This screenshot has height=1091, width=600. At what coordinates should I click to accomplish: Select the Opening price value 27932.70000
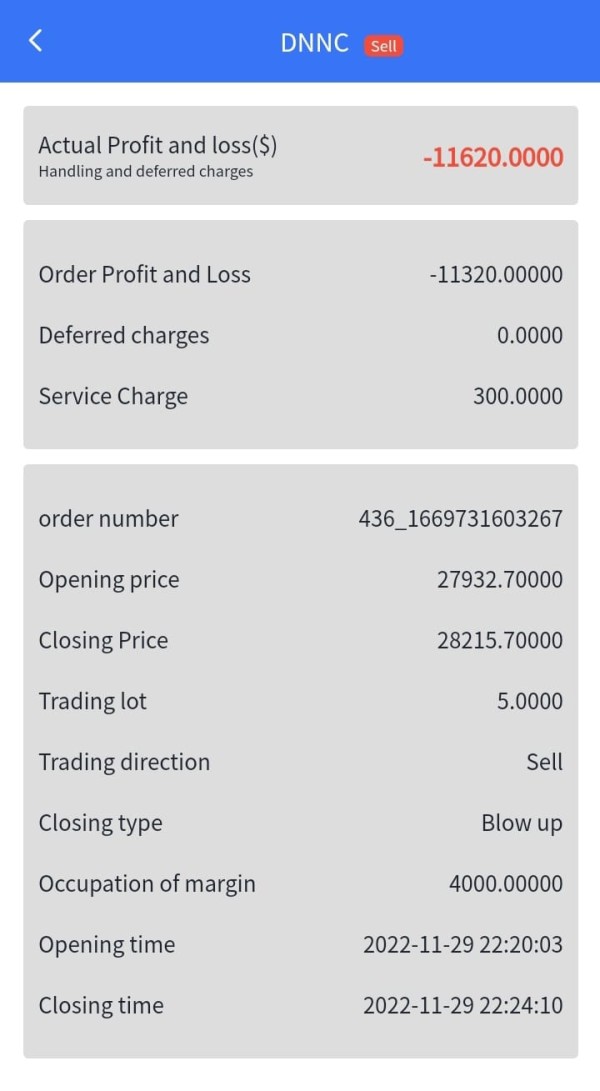pyautogui.click(x=499, y=580)
